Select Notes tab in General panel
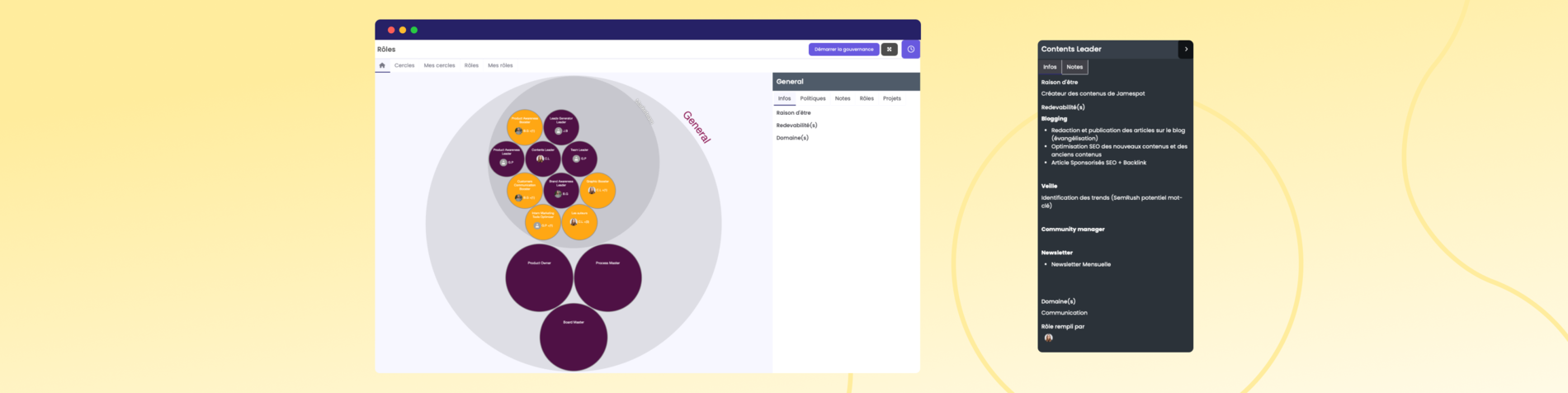 843,98
